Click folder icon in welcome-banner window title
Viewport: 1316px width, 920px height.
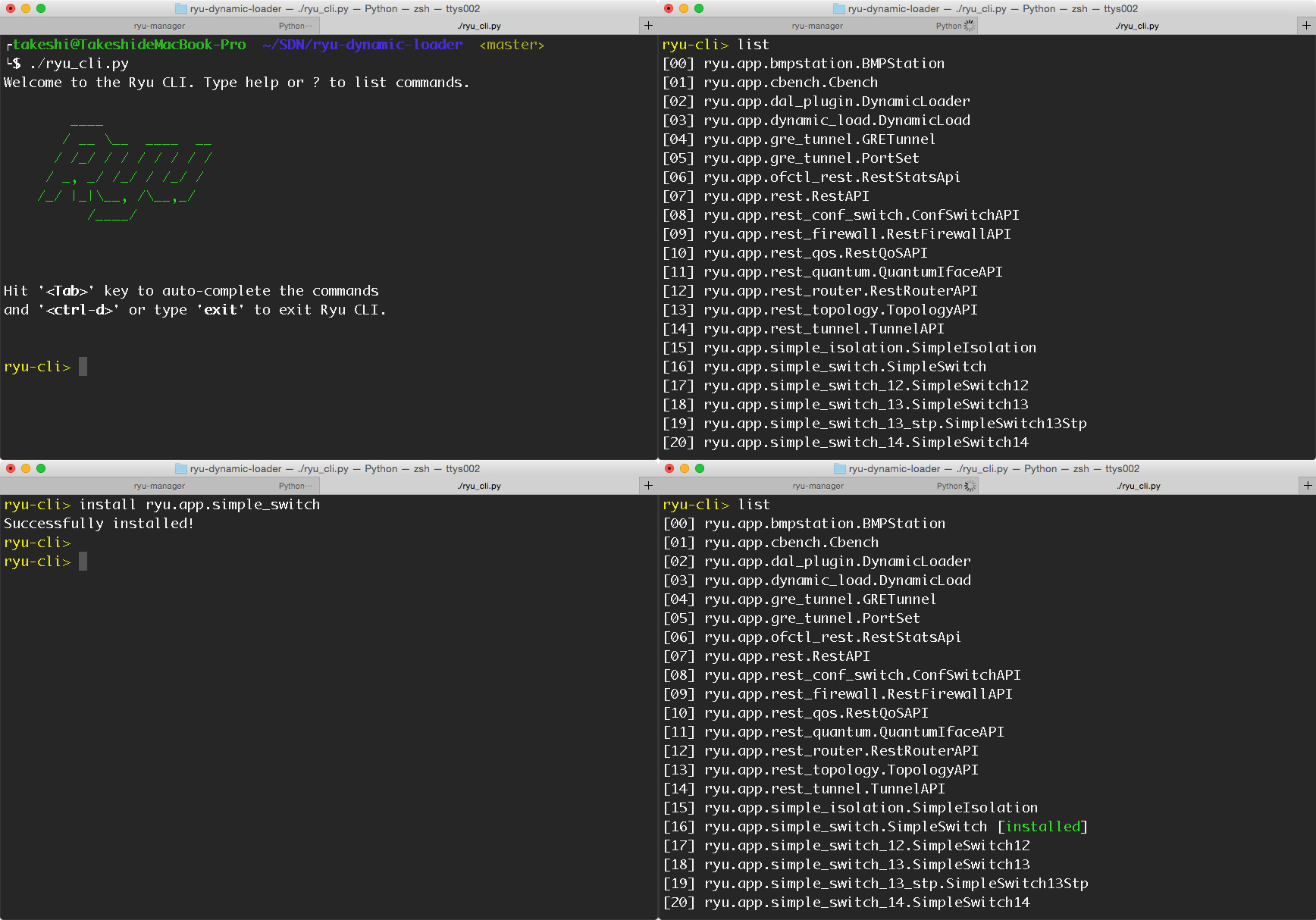pos(180,8)
